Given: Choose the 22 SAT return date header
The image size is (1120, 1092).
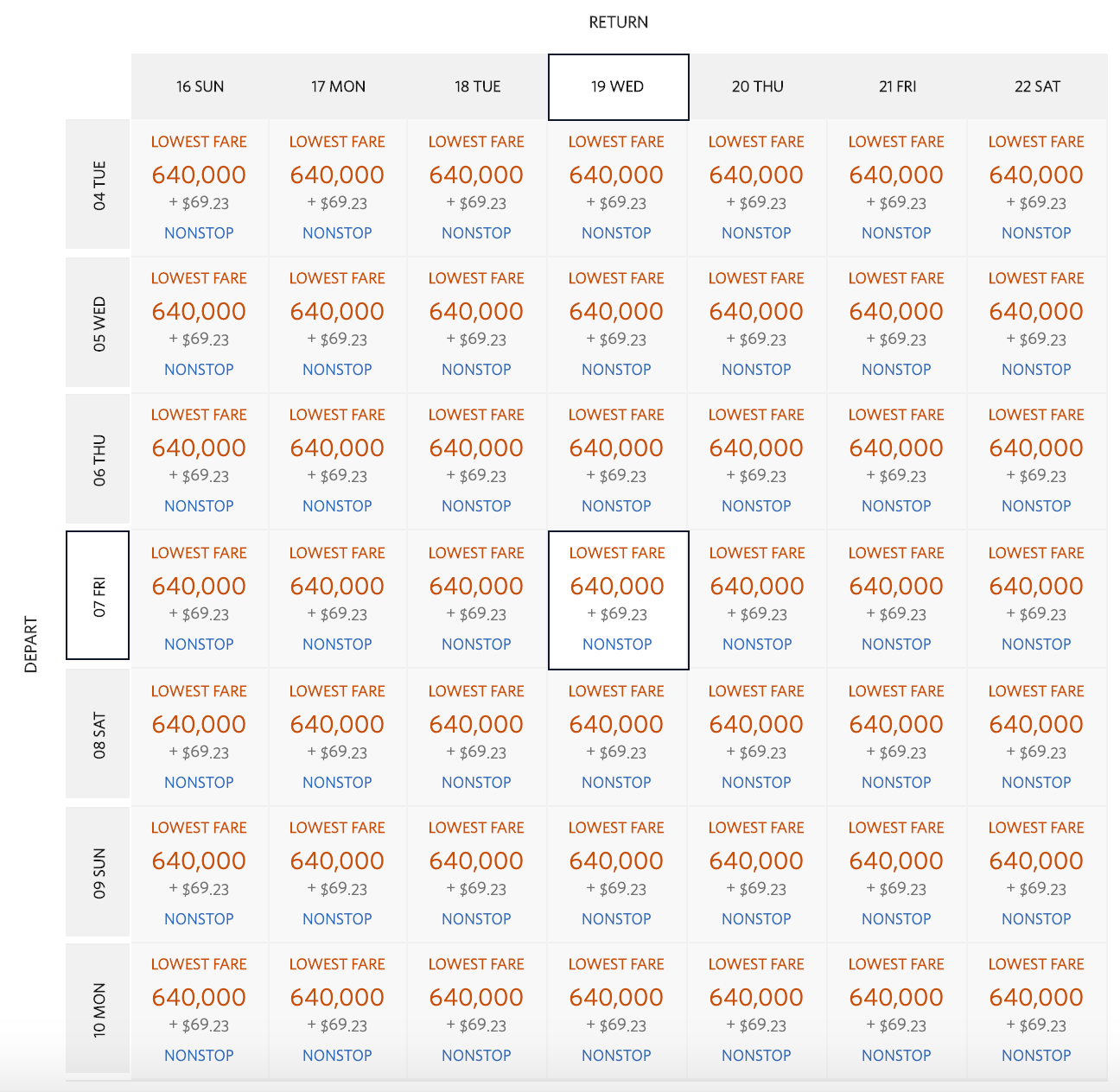Looking at the screenshot, I should (x=1037, y=86).
